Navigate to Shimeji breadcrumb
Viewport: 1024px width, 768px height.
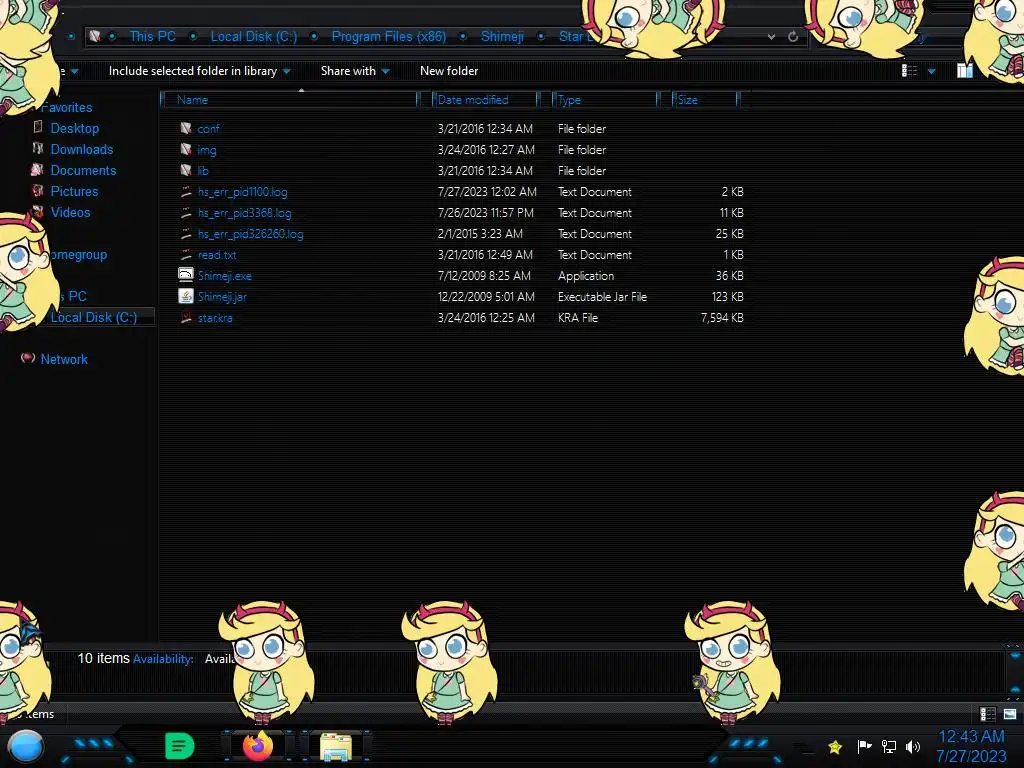(502, 37)
